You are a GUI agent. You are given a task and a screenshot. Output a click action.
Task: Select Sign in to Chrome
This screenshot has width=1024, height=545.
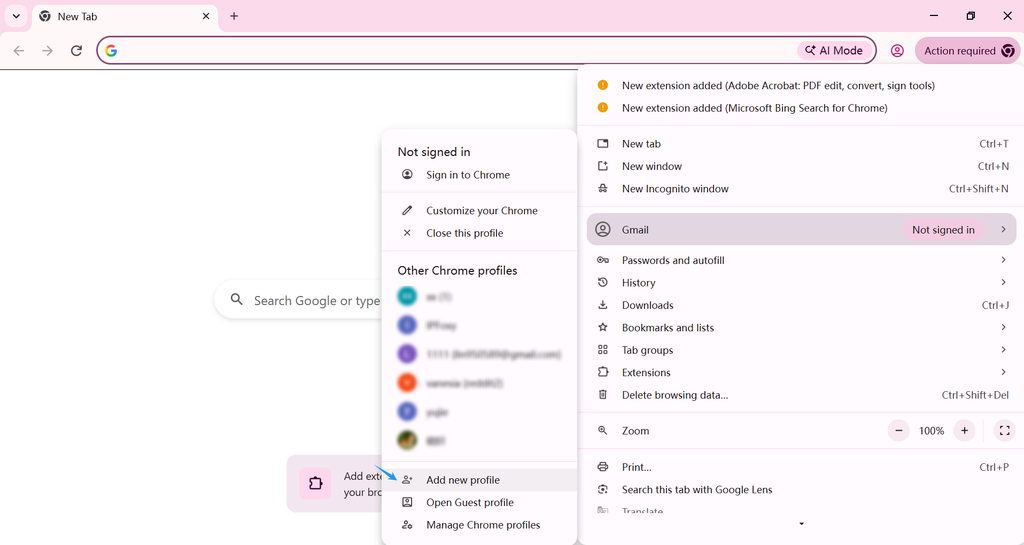[x=479, y=175]
